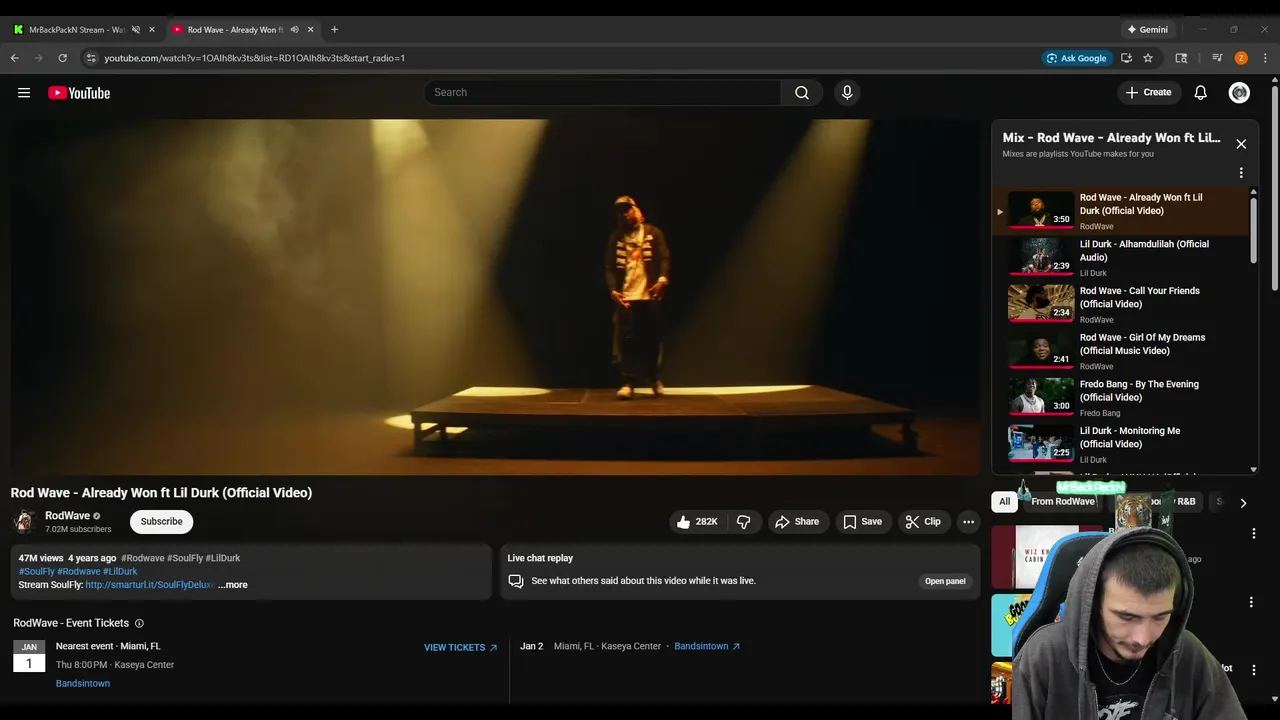
Task: Play 'Lil Durk - Monitoring Me'
Action: [x=1121, y=445]
